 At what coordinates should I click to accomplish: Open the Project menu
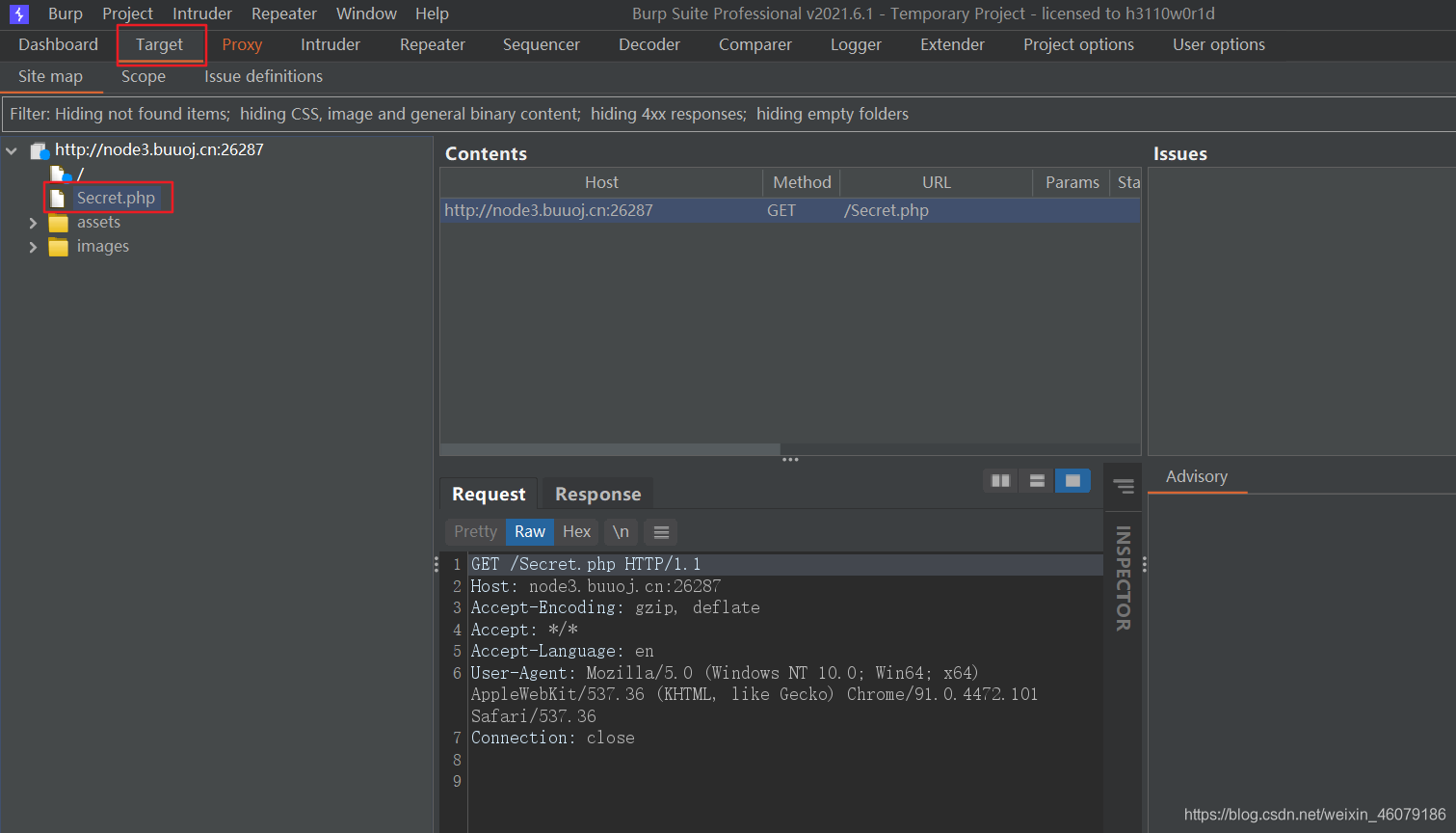point(127,13)
